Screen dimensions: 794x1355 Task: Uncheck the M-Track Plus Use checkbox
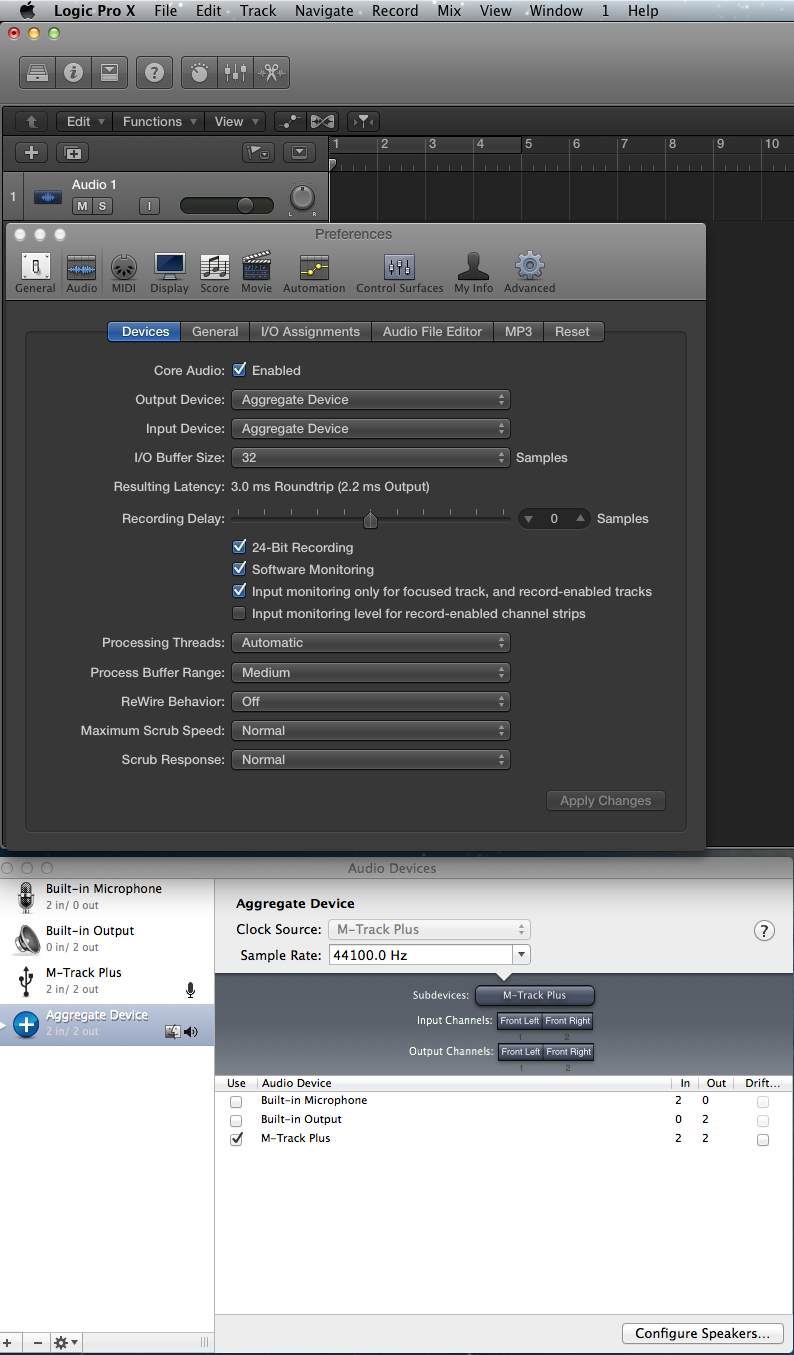237,1139
